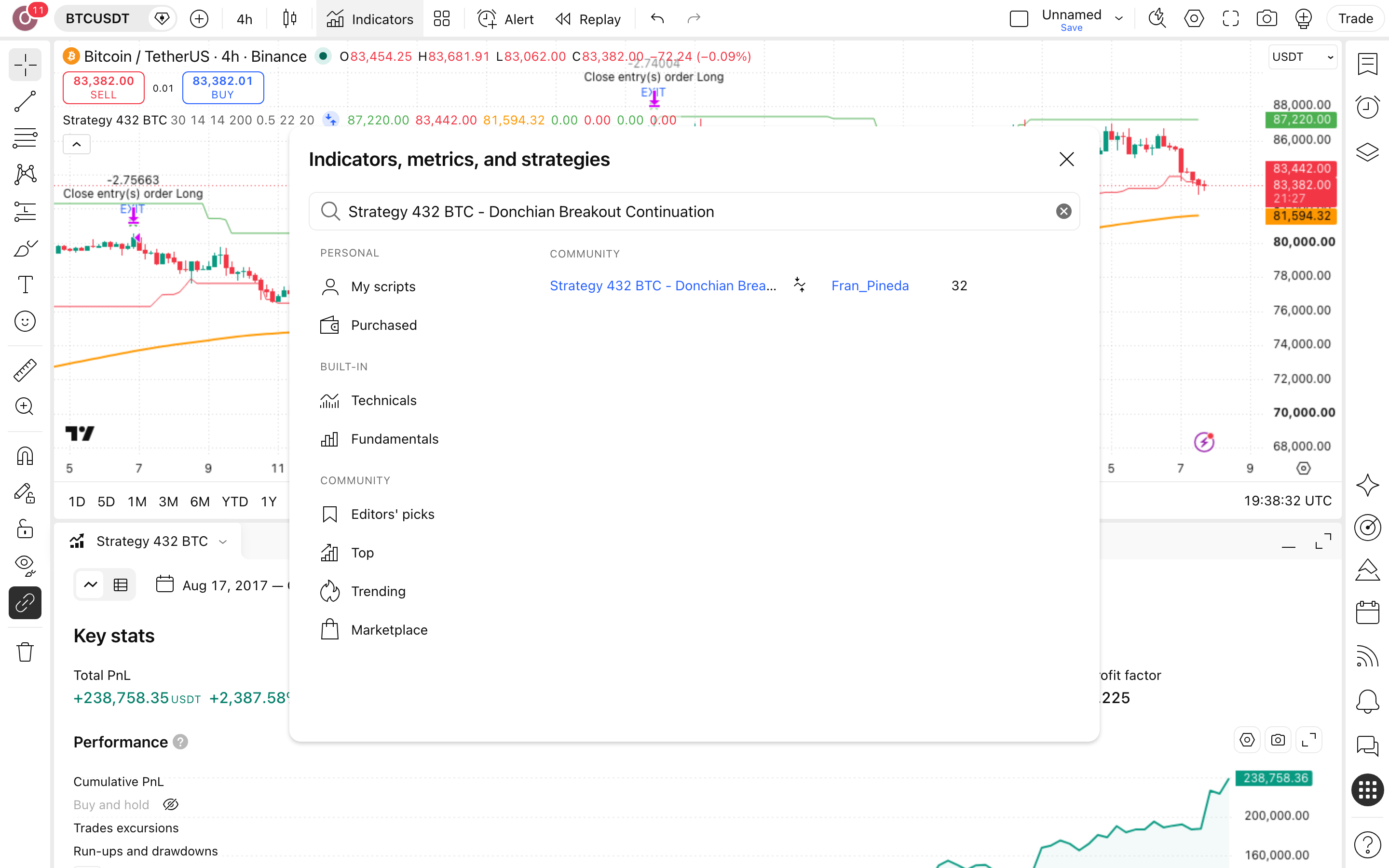Viewport: 1389px width, 868px height.
Task: Switch strategy report to chart view
Action: click(x=91, y=585)
